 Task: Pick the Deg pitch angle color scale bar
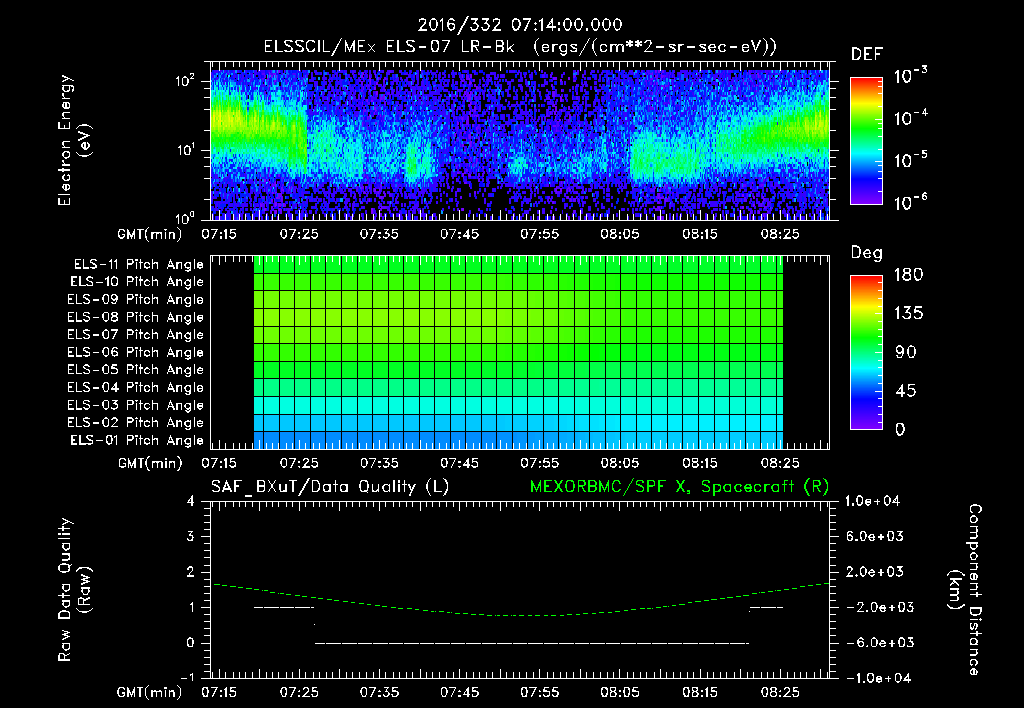[x=866, y=353]
